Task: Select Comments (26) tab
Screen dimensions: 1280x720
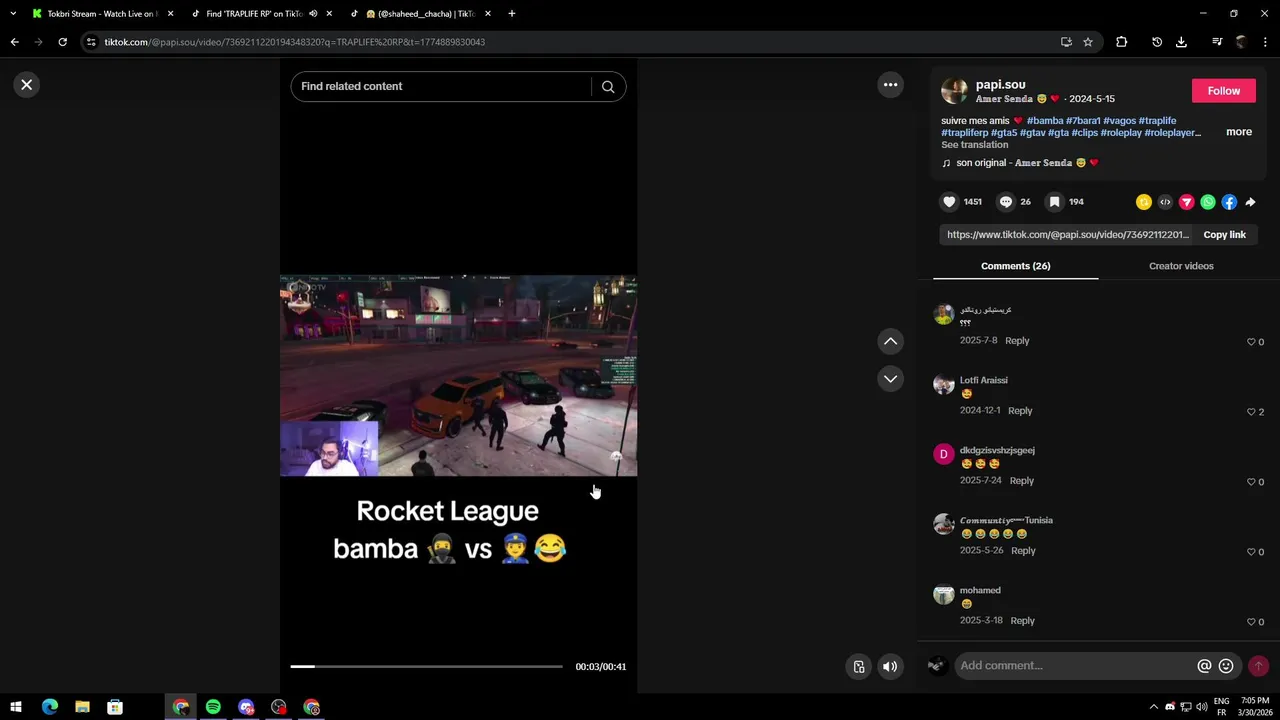Action: coord(1015,266)
